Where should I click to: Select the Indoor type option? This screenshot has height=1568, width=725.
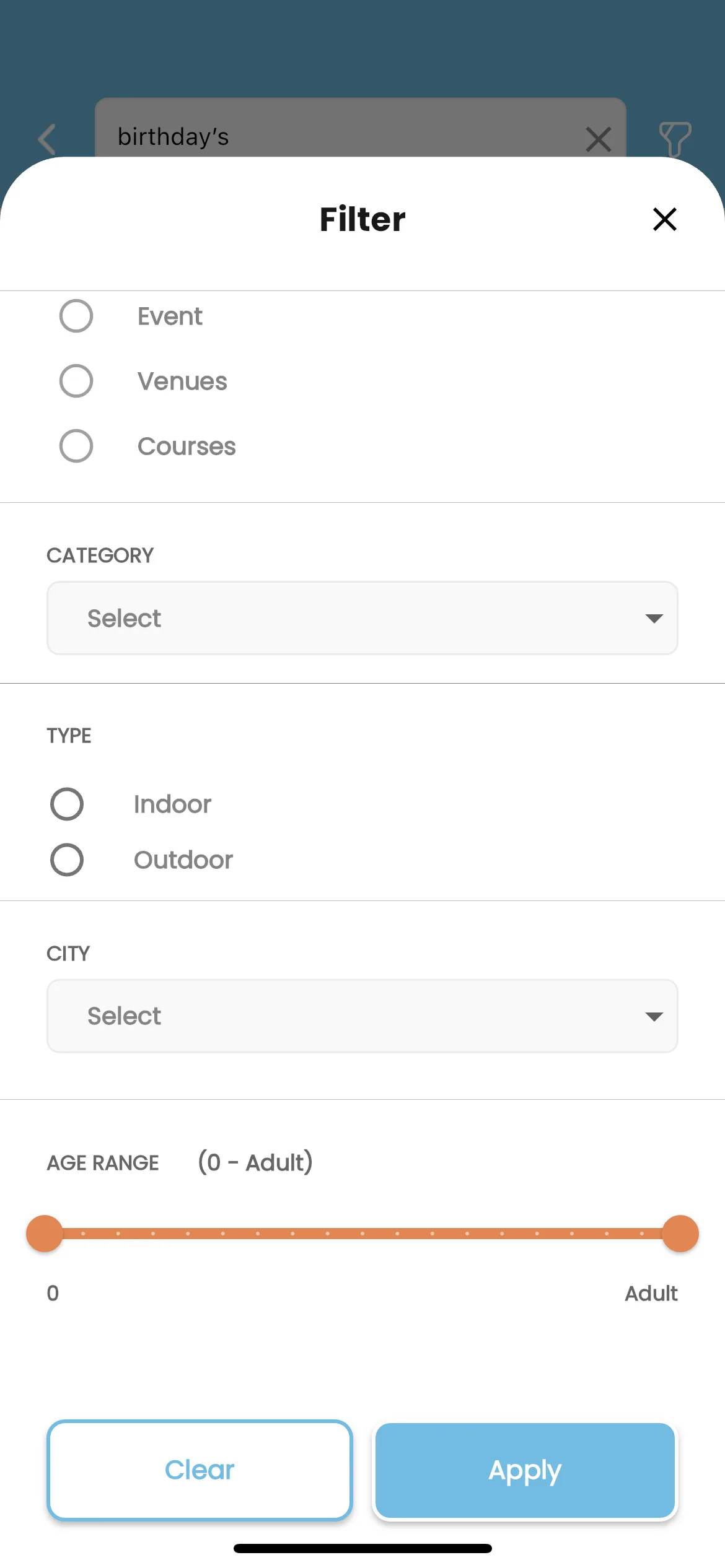click(67, 804)
